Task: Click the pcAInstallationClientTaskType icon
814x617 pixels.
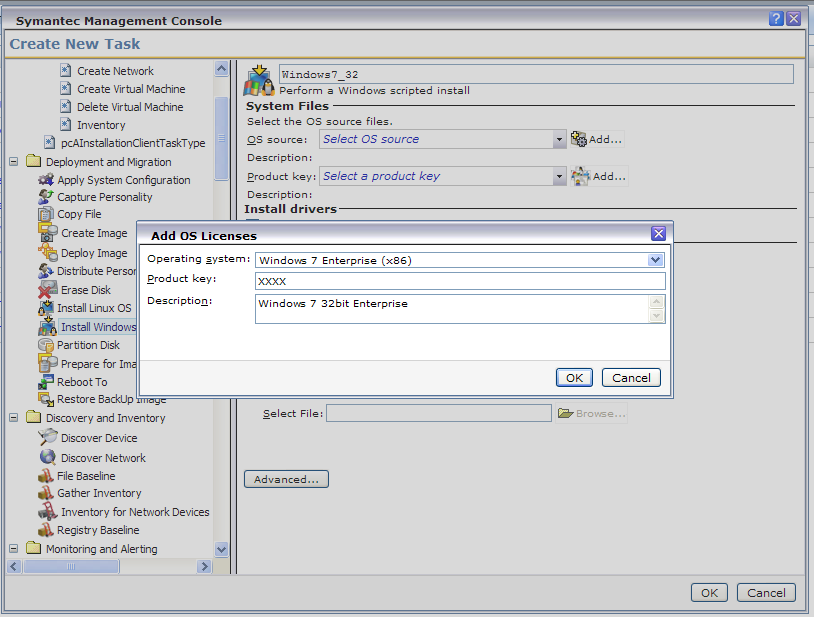Action: (x=49, y=143)
